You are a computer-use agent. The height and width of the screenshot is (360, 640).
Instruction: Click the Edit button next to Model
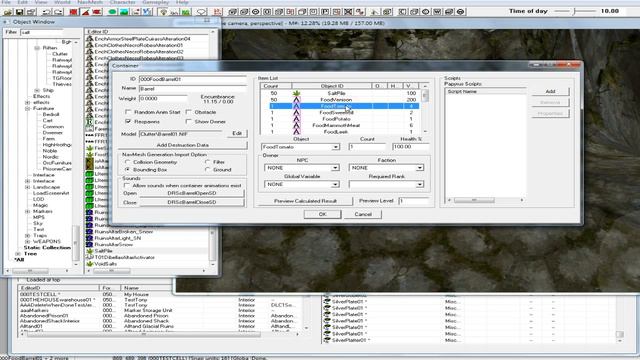click(x=237, y=133)
